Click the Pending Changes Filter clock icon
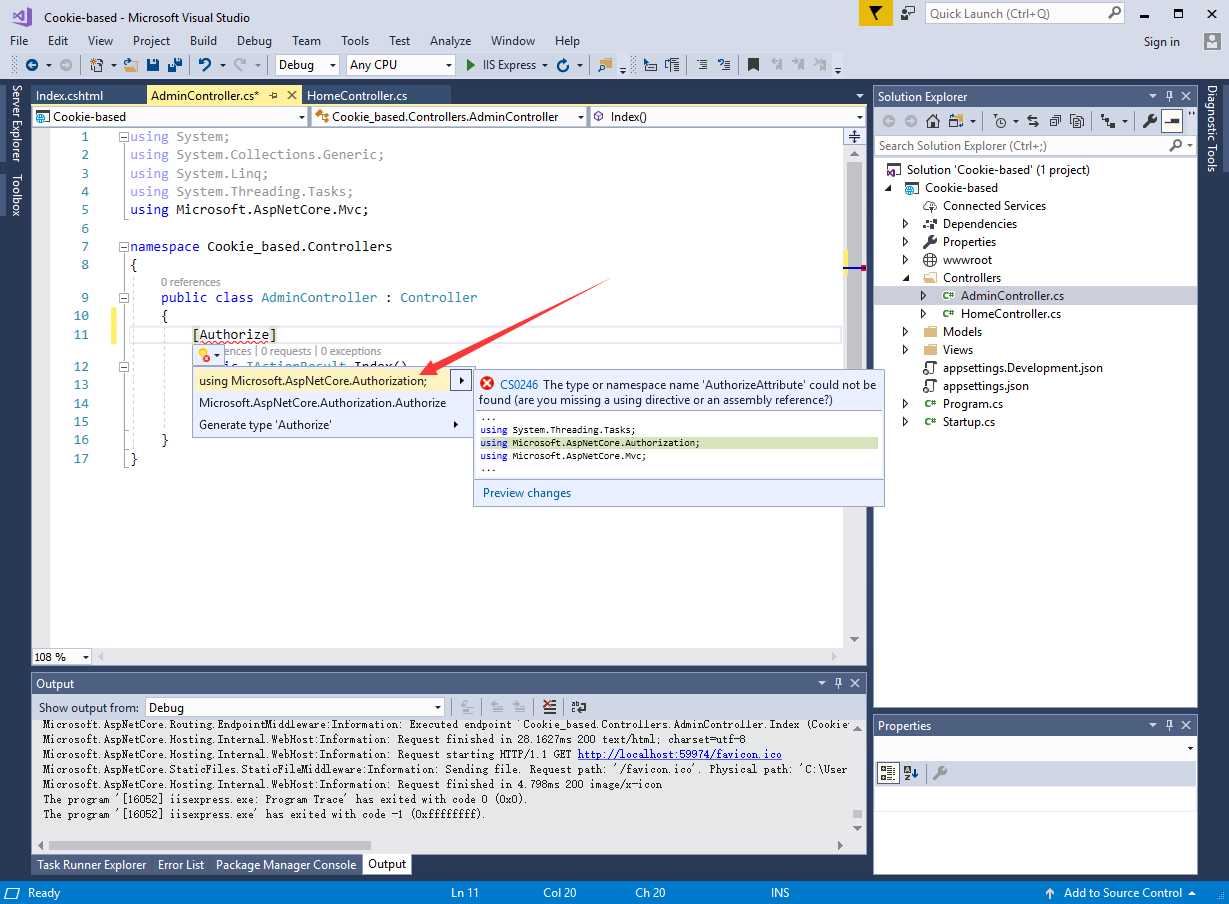This screenshot has width=1229, height=904. [x=999, y=121]
